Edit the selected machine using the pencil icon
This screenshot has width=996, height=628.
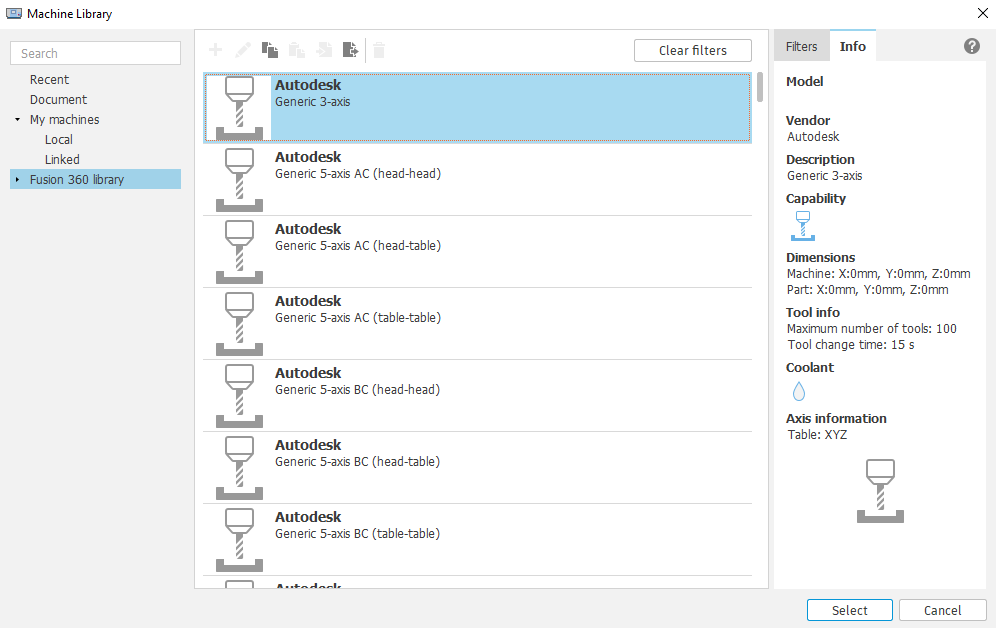242,50
